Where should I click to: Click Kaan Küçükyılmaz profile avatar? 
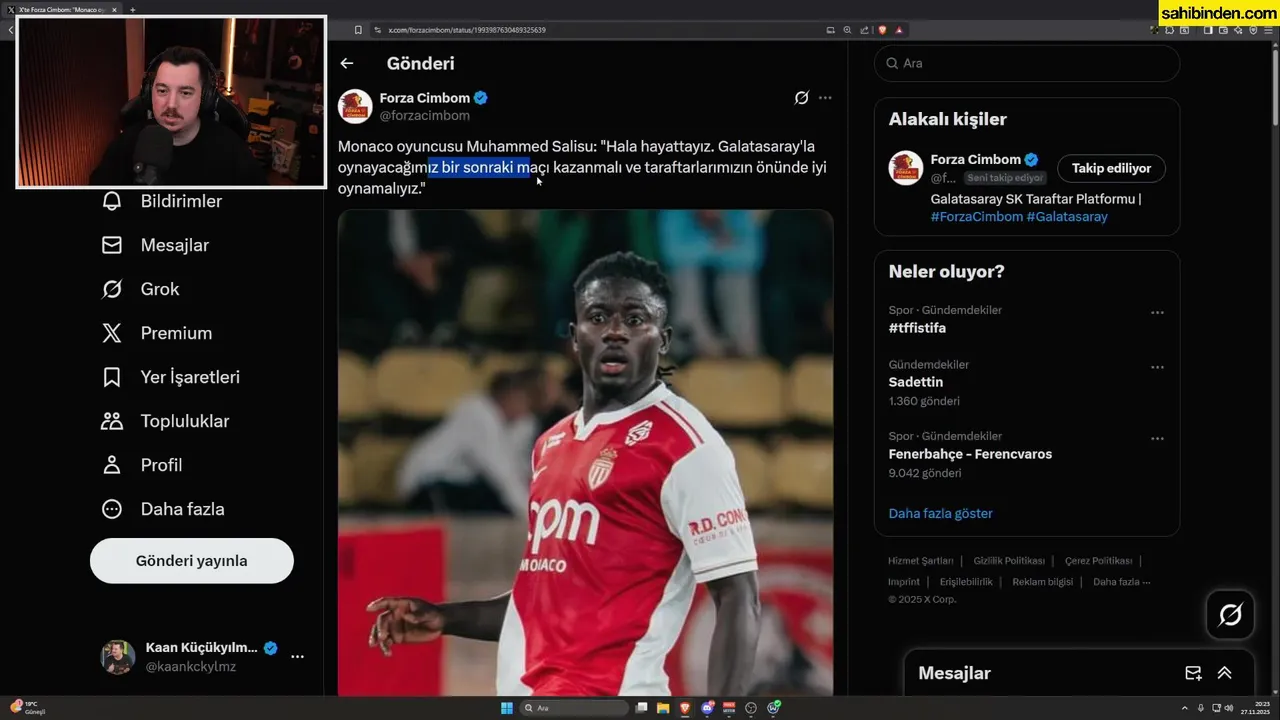118,657
